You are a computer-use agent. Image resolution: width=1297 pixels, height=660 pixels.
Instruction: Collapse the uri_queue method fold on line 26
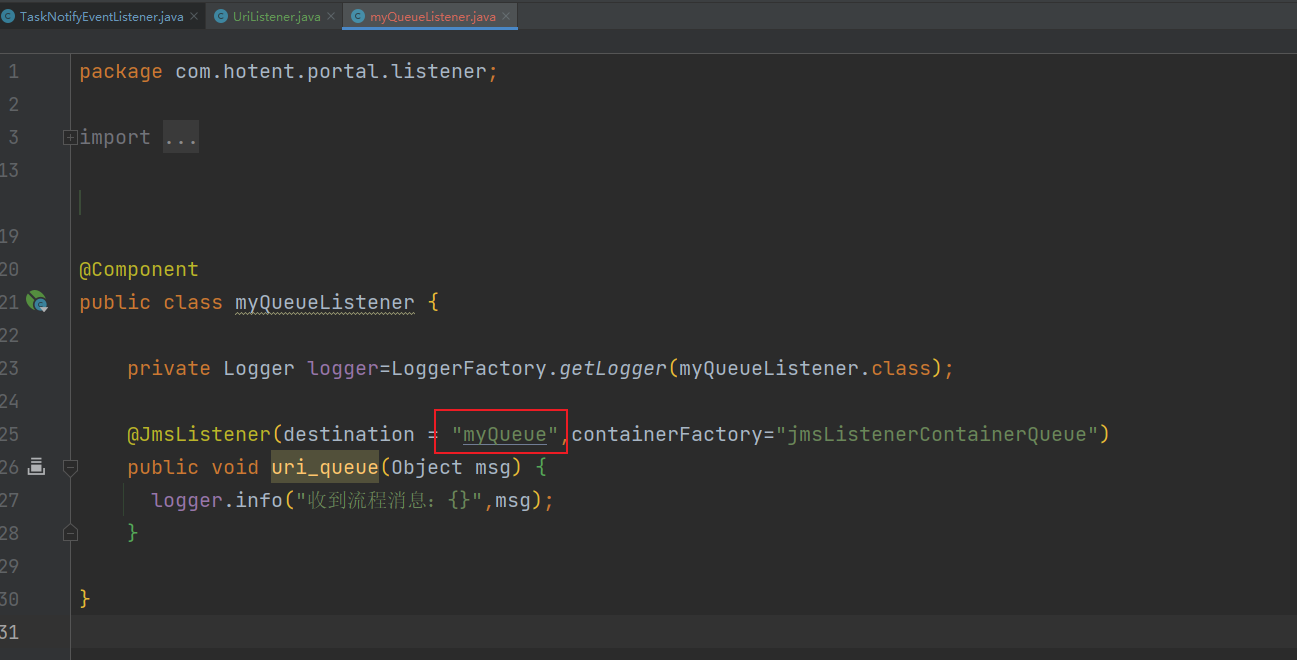(70, 466)
